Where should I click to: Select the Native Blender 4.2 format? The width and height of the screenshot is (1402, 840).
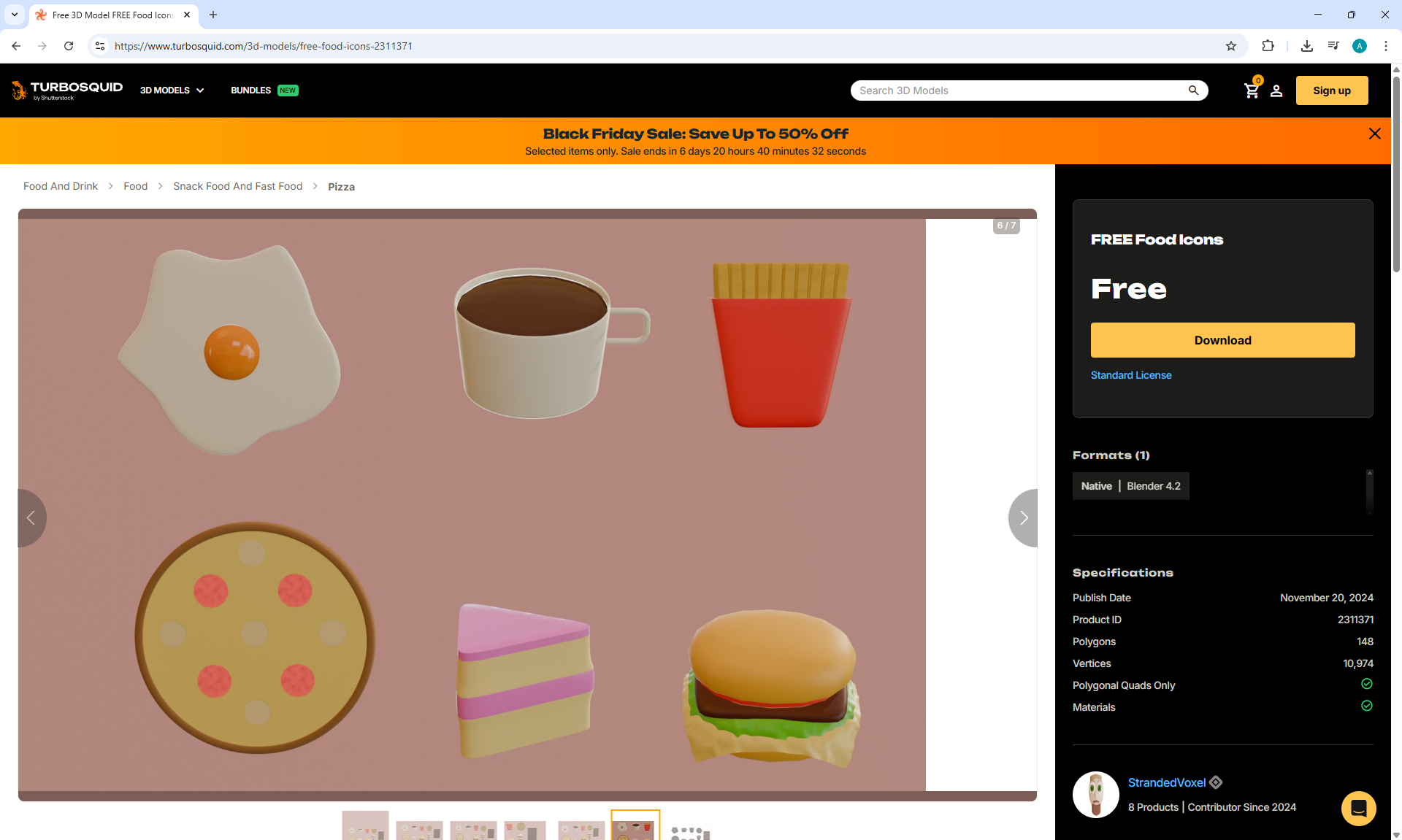point(1130,486)
